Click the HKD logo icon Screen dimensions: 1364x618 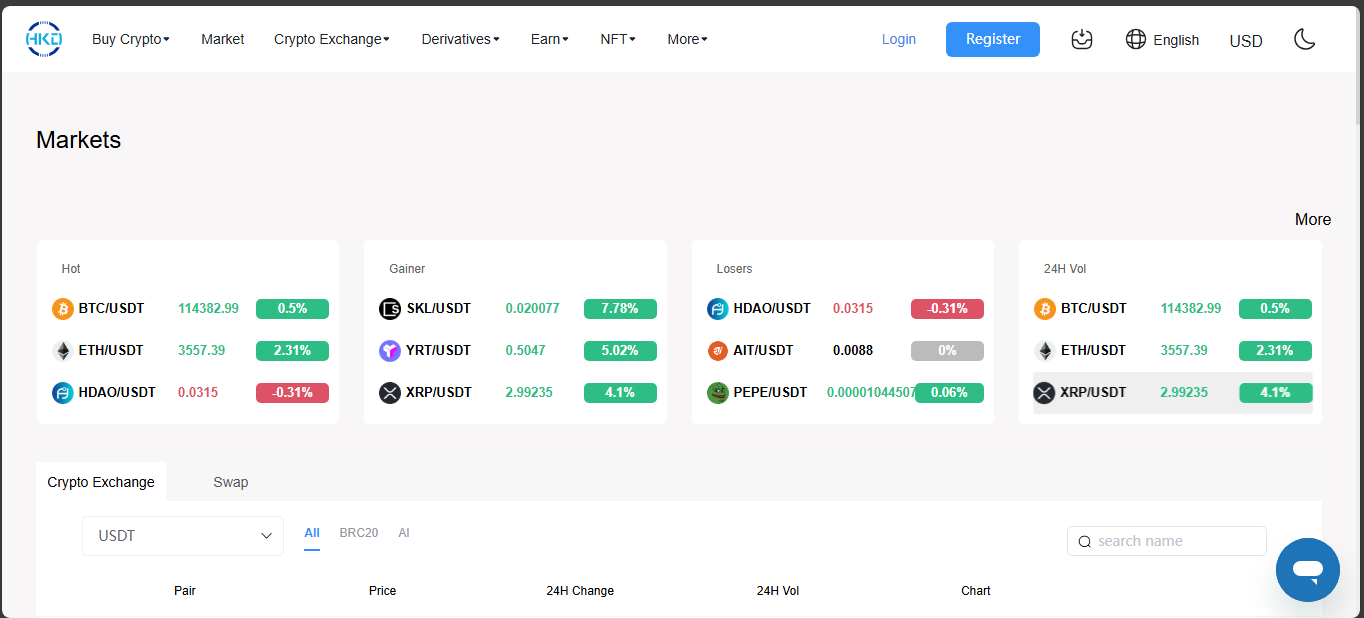tap(44, 39)
